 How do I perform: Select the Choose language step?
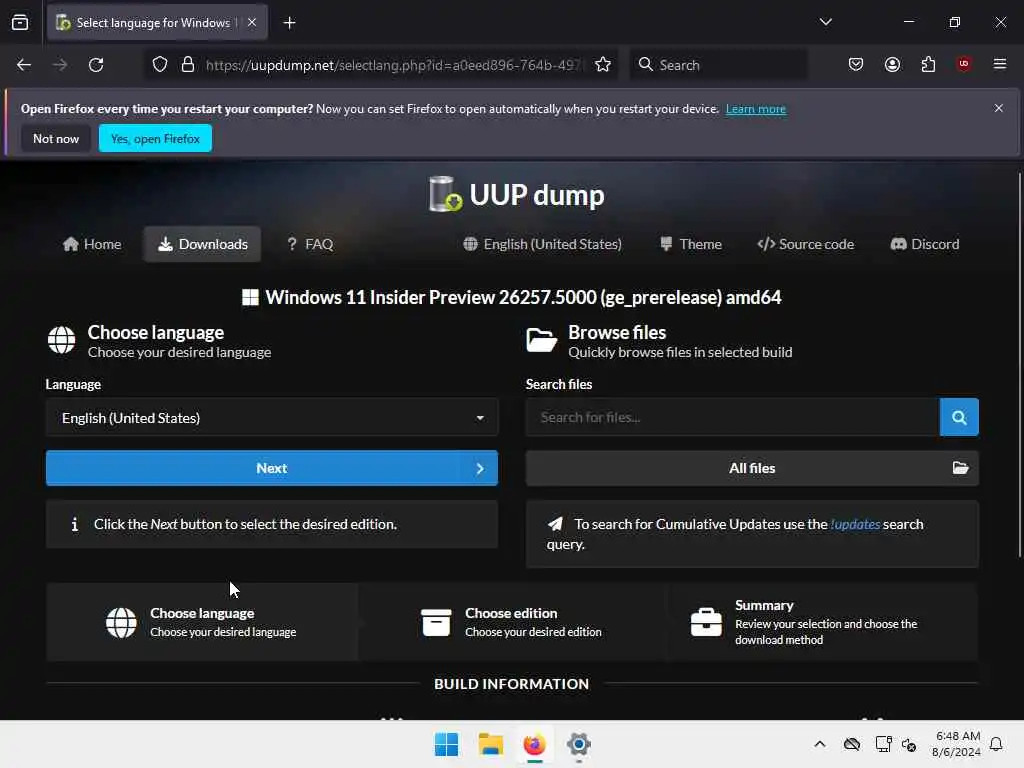[202, 622]
